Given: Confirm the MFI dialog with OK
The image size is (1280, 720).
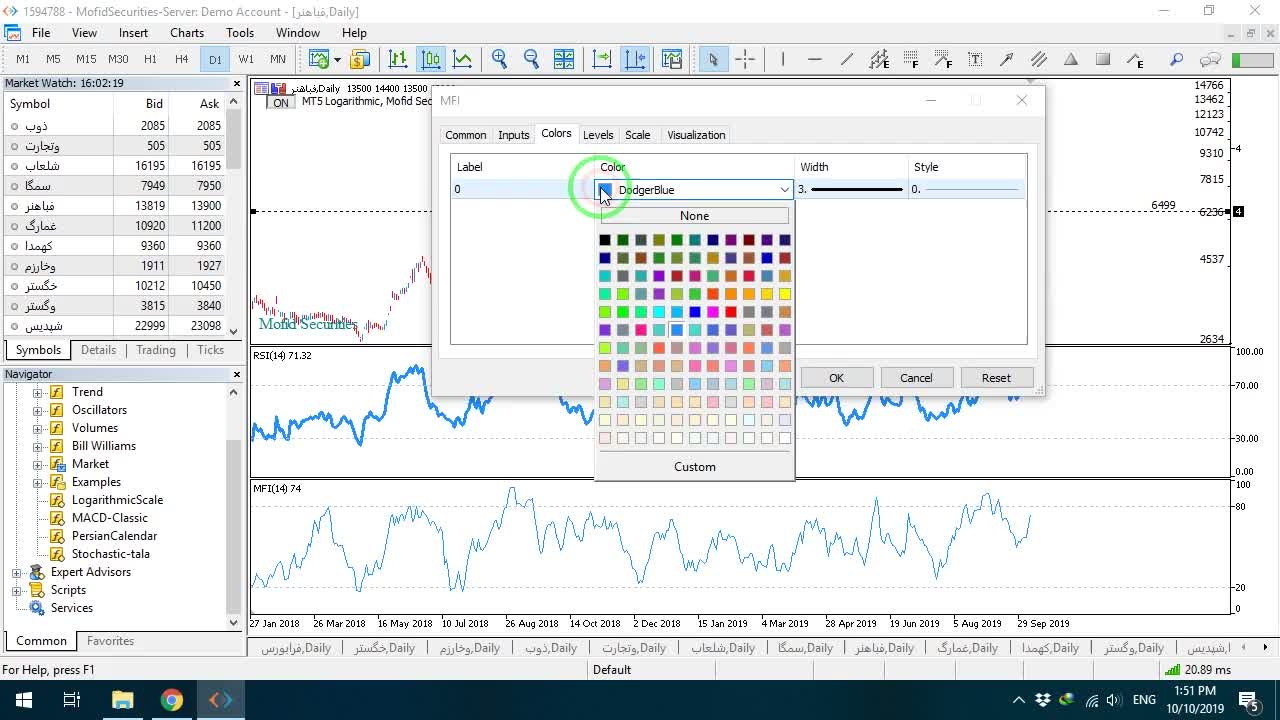Looking at the screenshot, I should click(x=836, y=378).
